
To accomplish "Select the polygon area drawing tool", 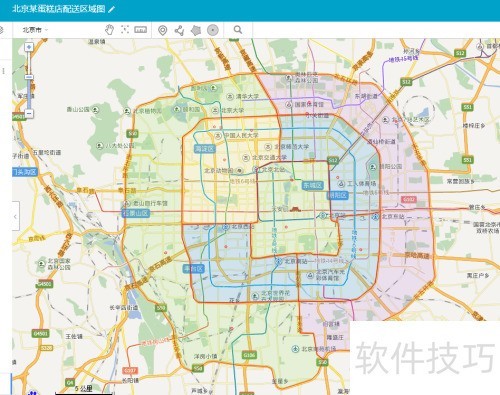I will coord(196,30).
